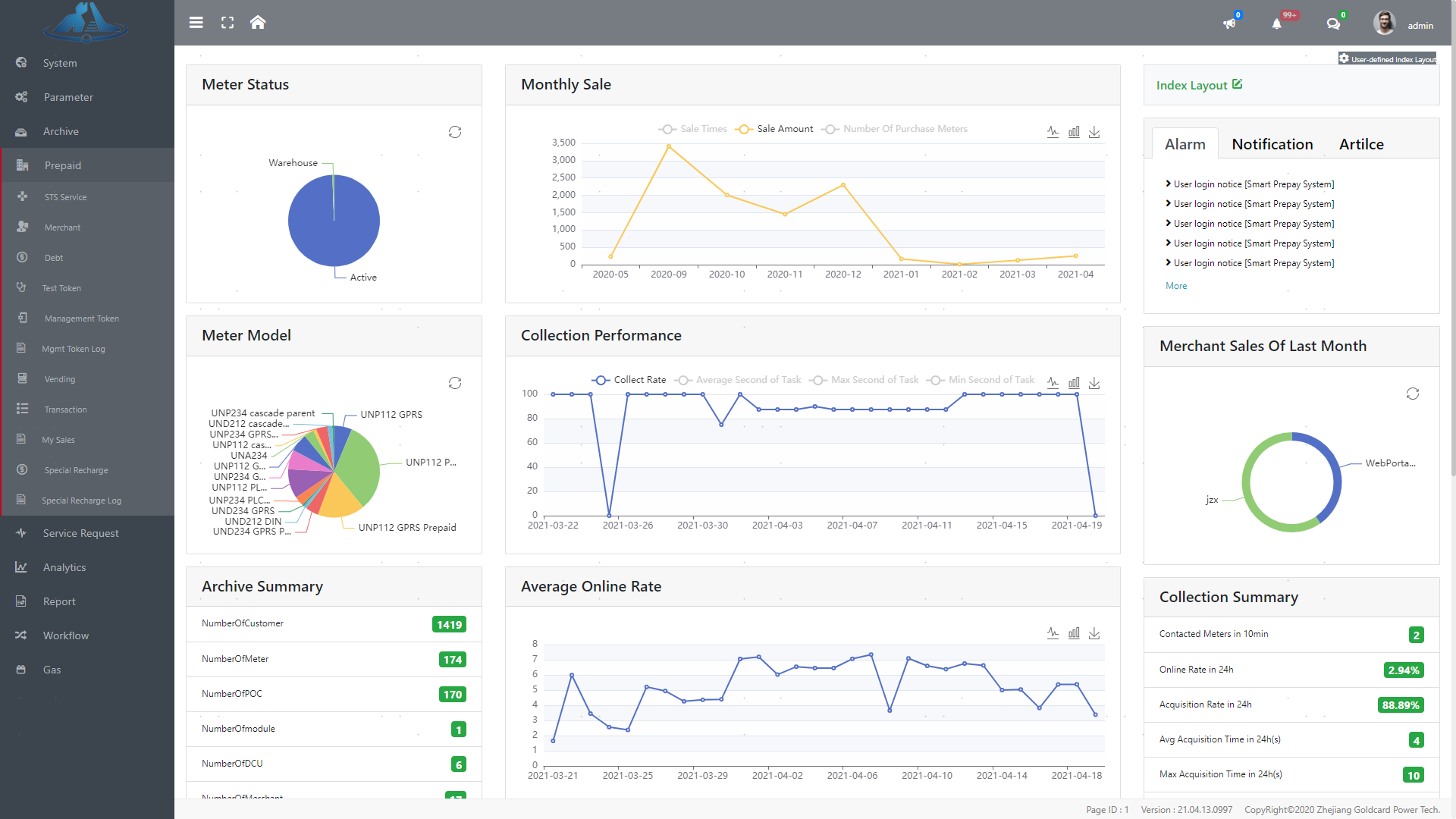Image resolution: width=1456 pixels, height=819 pixels.
Task: Collapse the Prepaid sidebar section
Action: tap(62, 165)
